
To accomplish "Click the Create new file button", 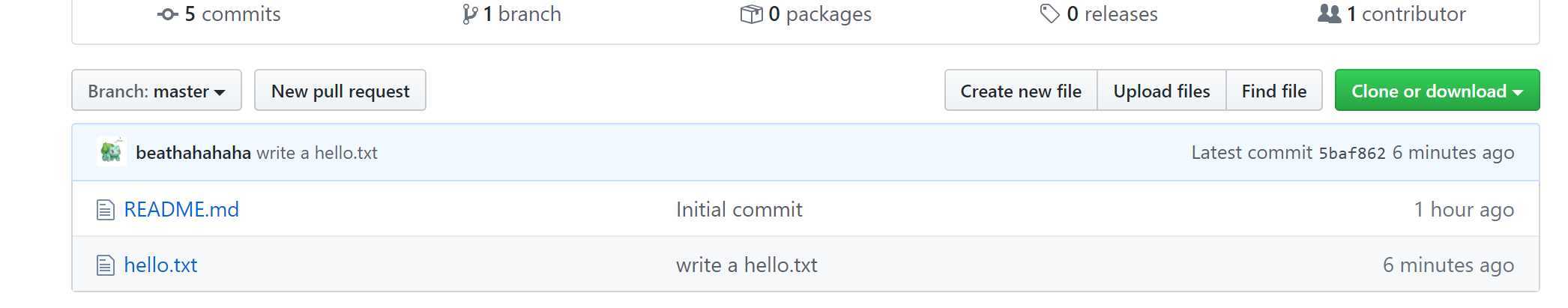I will (1021, 91).
